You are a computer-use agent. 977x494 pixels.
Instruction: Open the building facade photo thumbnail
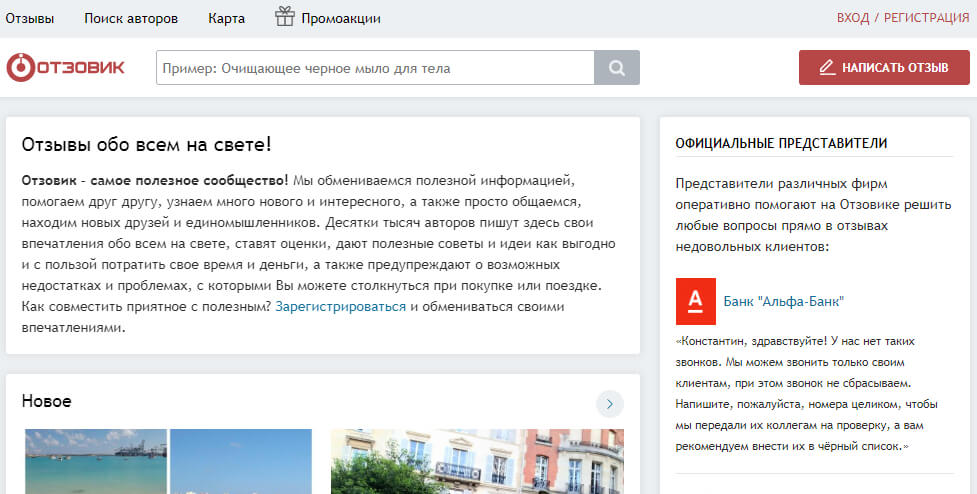(x=477, y=462)
